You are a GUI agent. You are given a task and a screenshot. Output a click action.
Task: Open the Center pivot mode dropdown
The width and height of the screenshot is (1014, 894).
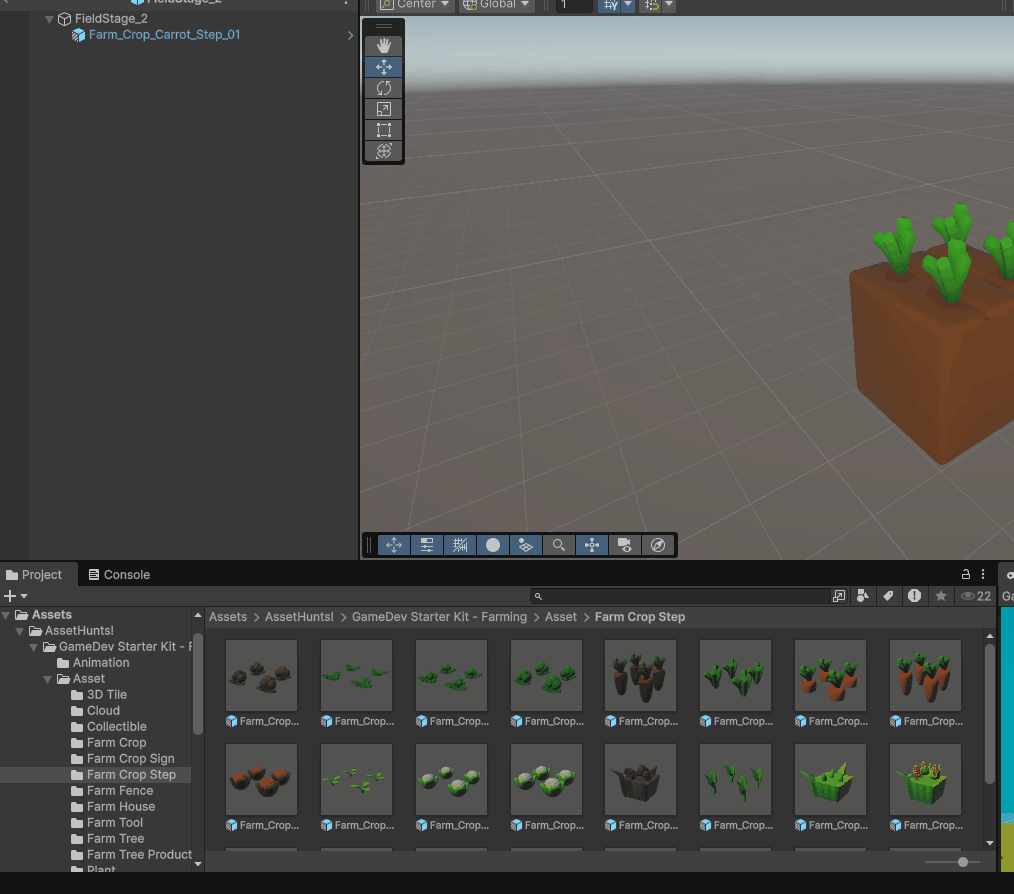(416, 5)
